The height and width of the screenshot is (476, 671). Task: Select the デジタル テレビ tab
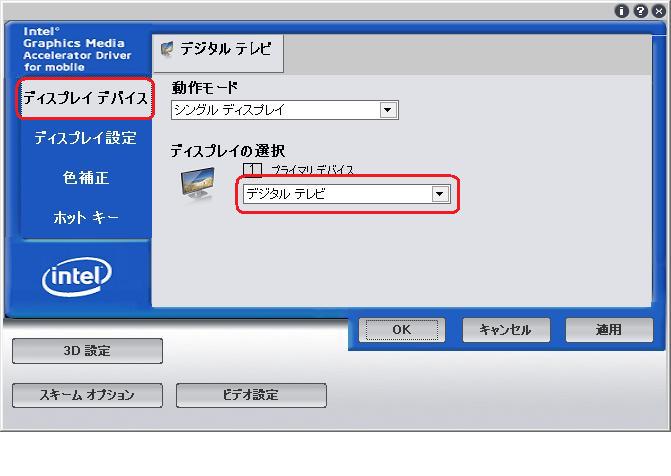[218, 53]
